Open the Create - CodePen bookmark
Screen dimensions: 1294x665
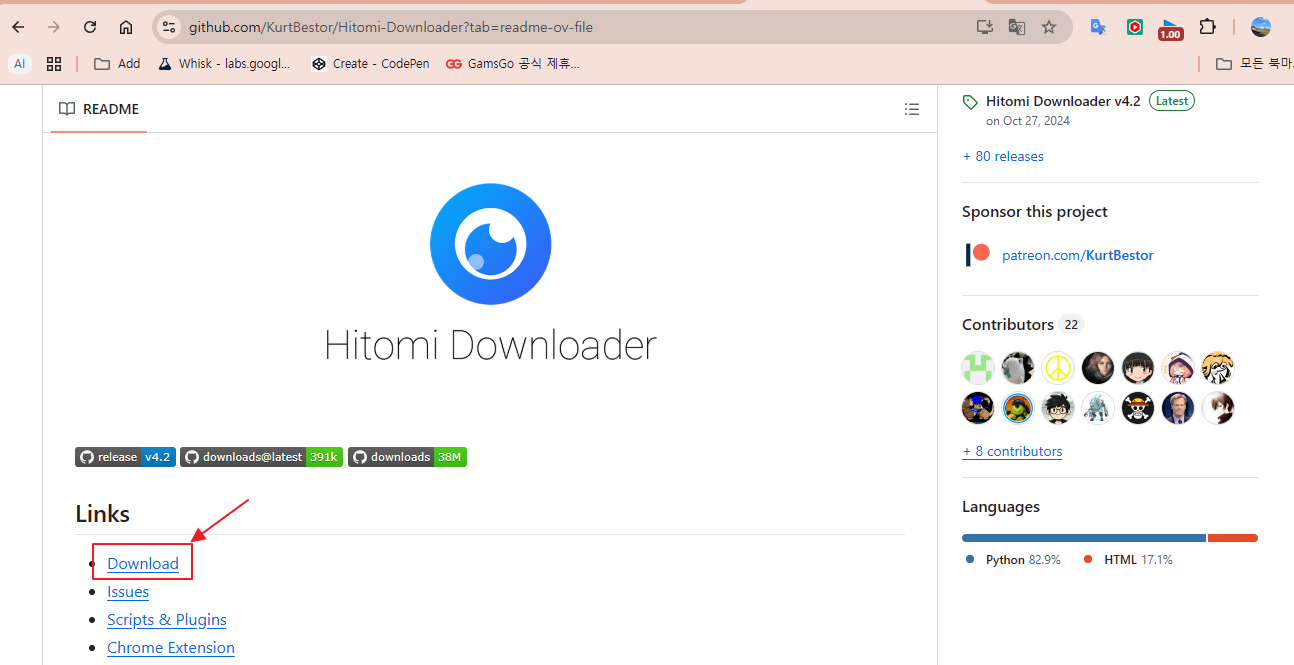click(x=370, y=63)
